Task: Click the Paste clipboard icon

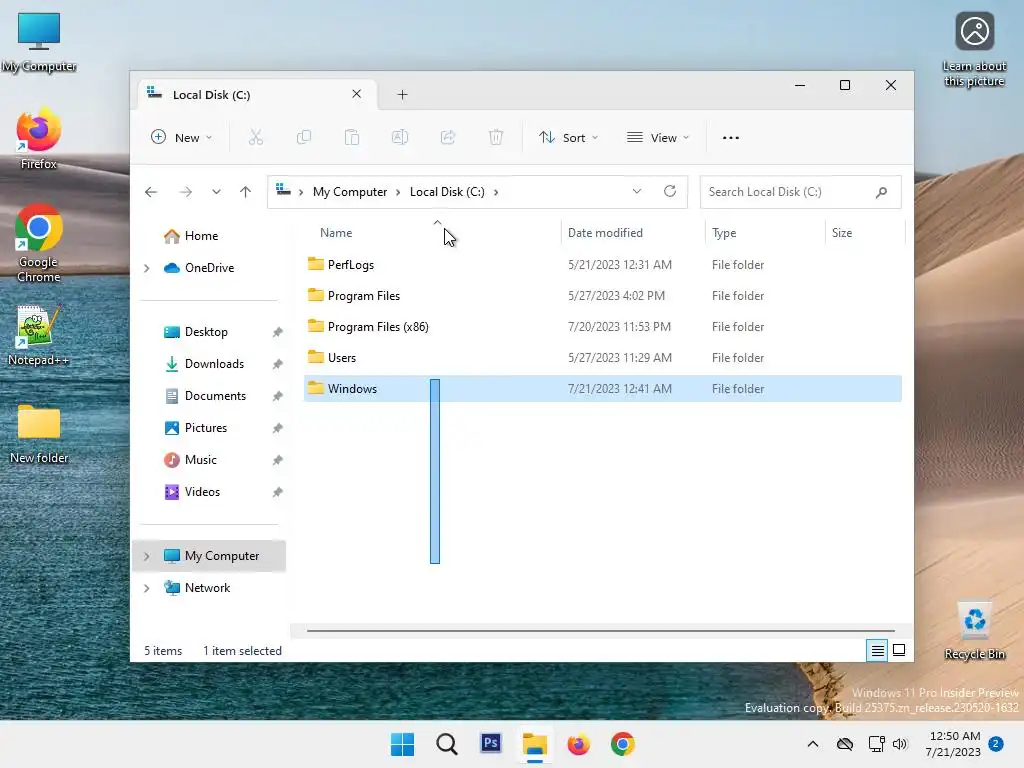Action: point(352,138)
